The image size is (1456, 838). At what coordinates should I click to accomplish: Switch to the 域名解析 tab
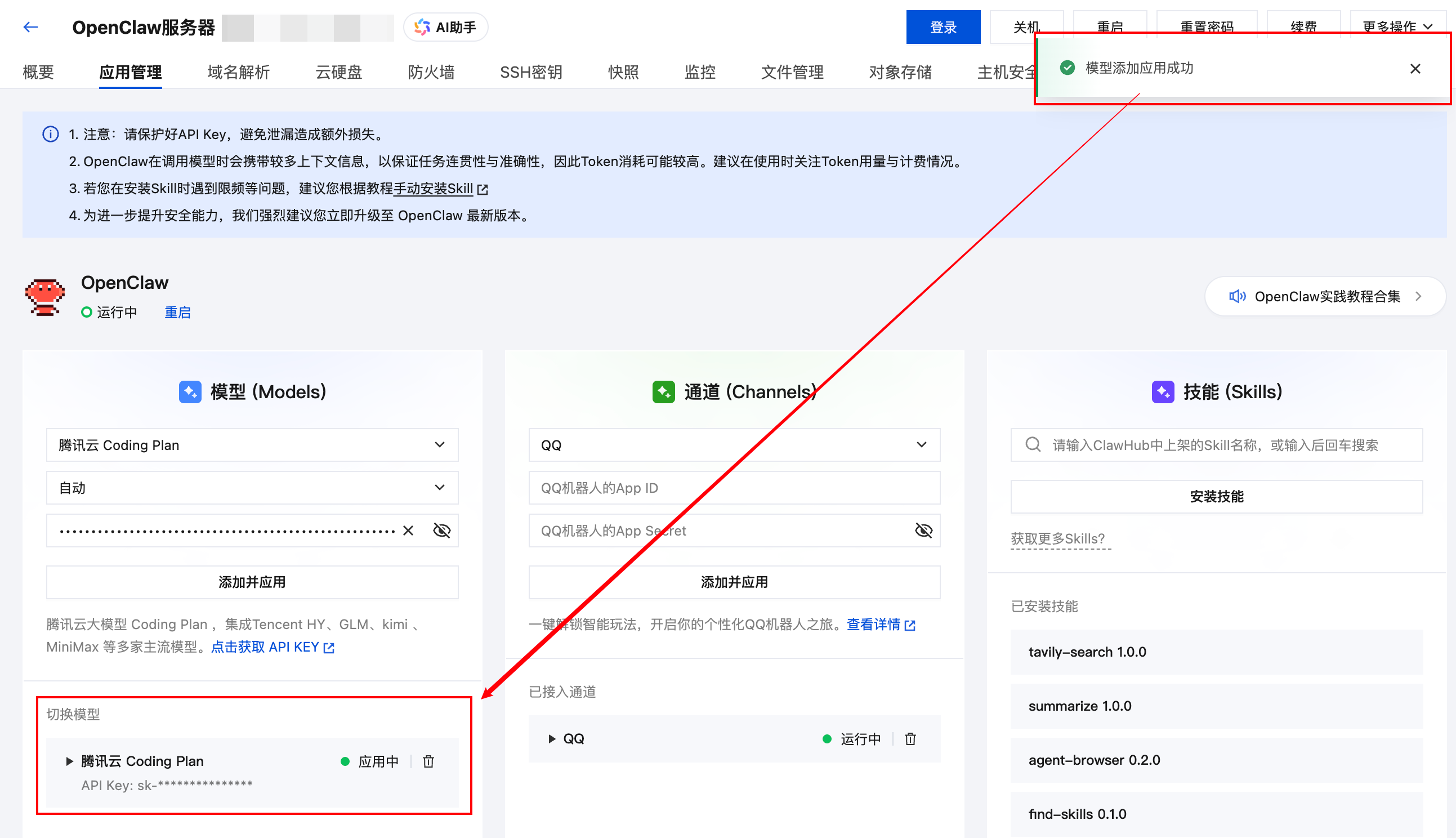(x=238, y=72)
